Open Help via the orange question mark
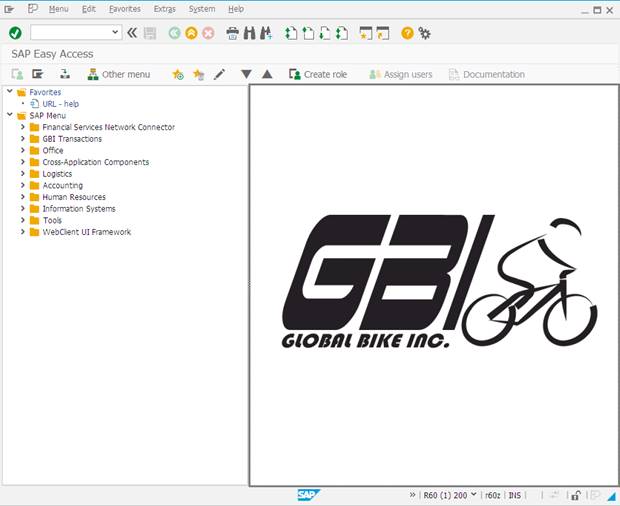 pyautogui.click(x=407, y=33)
